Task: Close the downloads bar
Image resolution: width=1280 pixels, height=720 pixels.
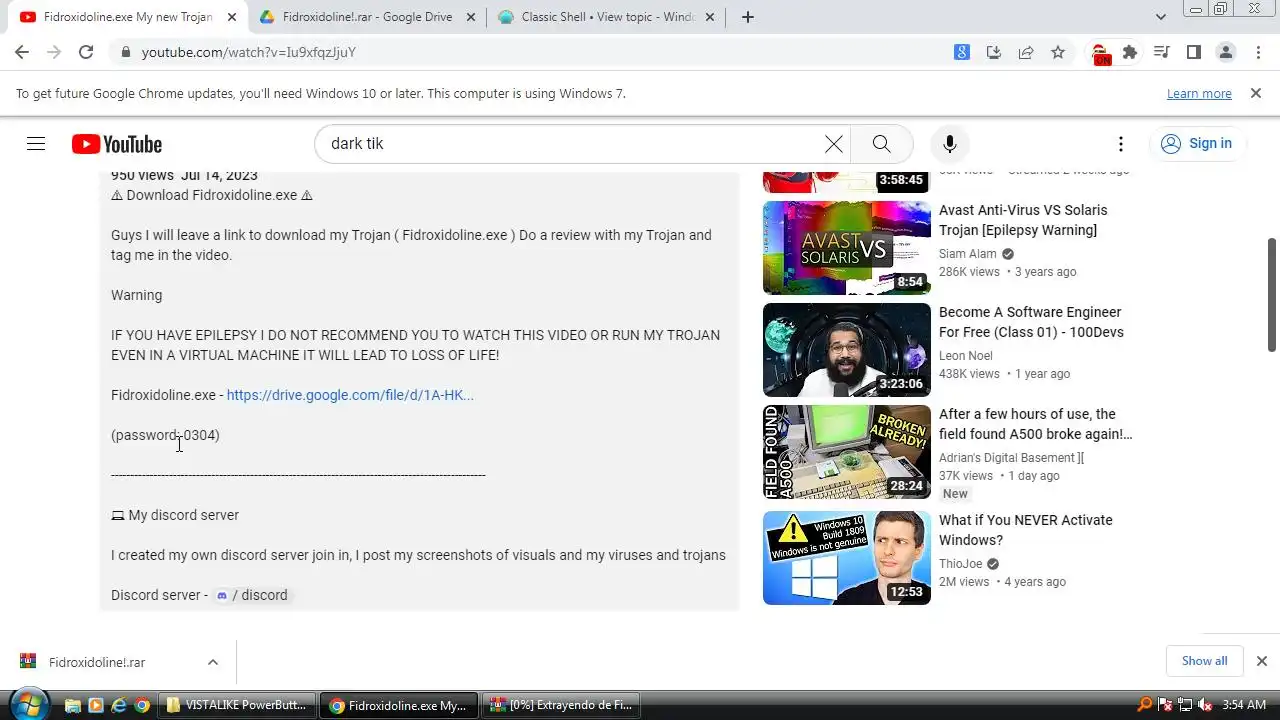Action: point(1261,661)
